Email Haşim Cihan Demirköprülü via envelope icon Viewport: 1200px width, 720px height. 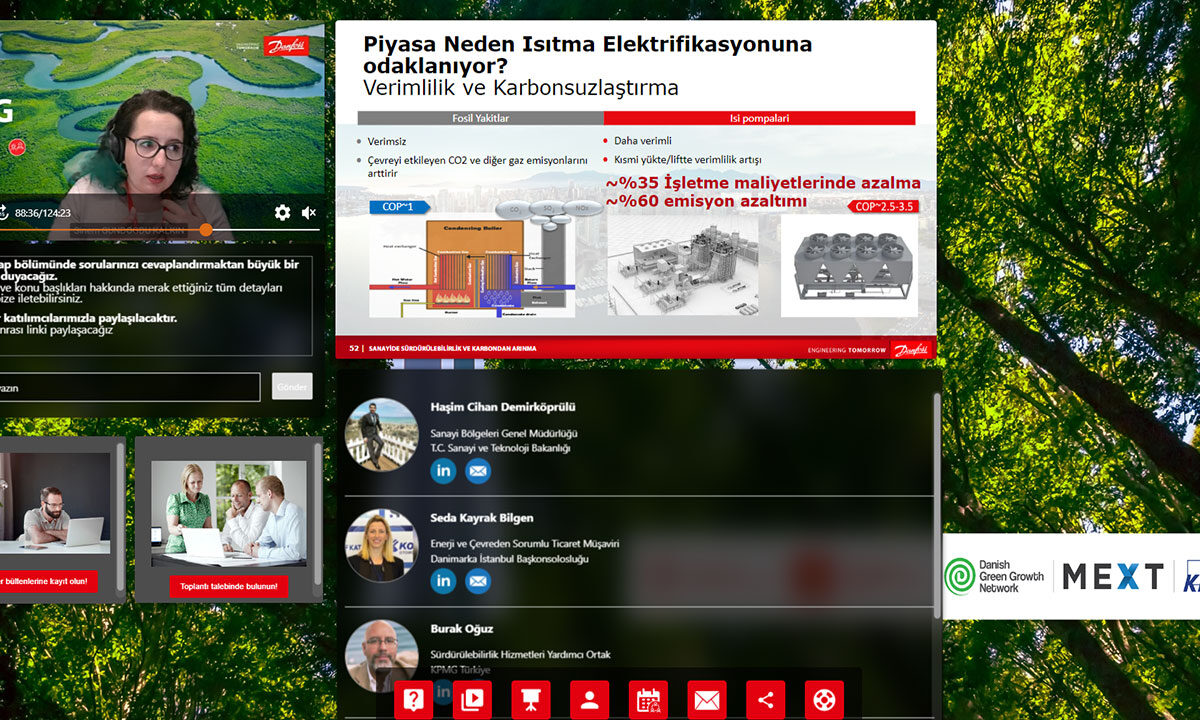[x=478, y=471]
